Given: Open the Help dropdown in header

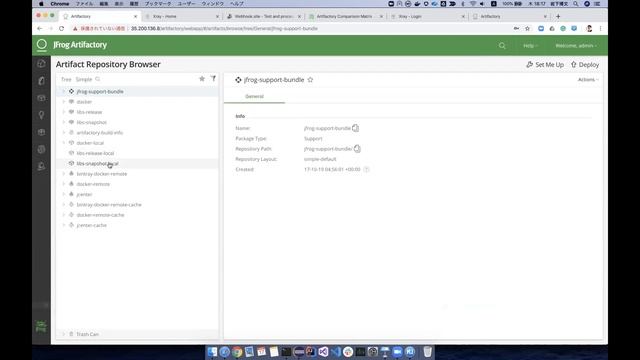Looking at the screenshot, I should (x=530, y=46).
